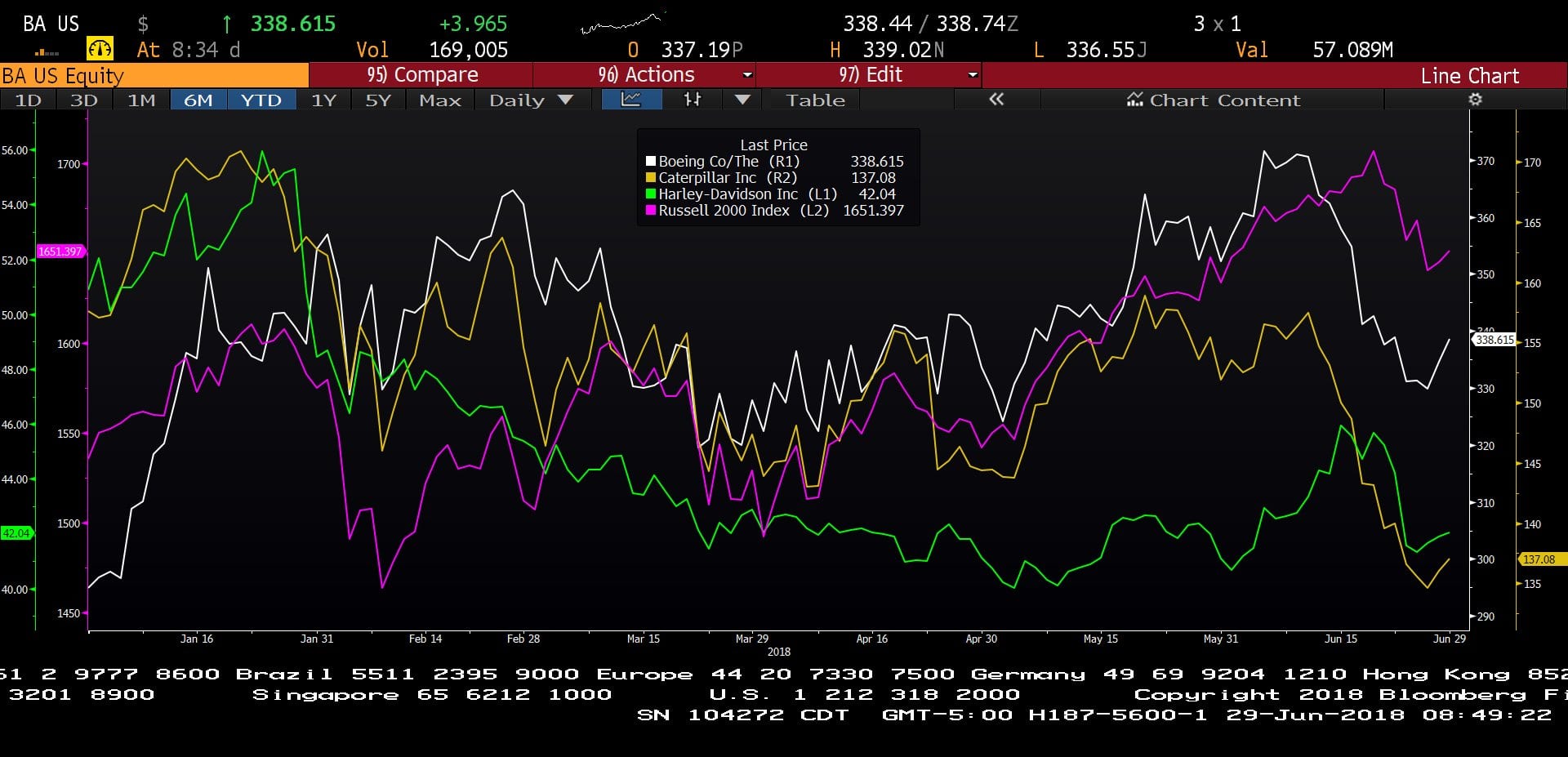The image size is (1568, 757).
Task: Click the BA US Equity security field
Action: (154, 75)
